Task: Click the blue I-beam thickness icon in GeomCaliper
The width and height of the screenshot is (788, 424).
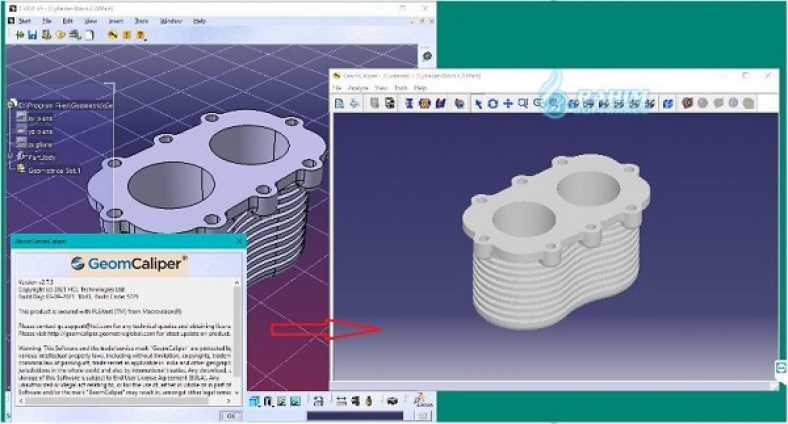Action: click(x=409, y=103)
